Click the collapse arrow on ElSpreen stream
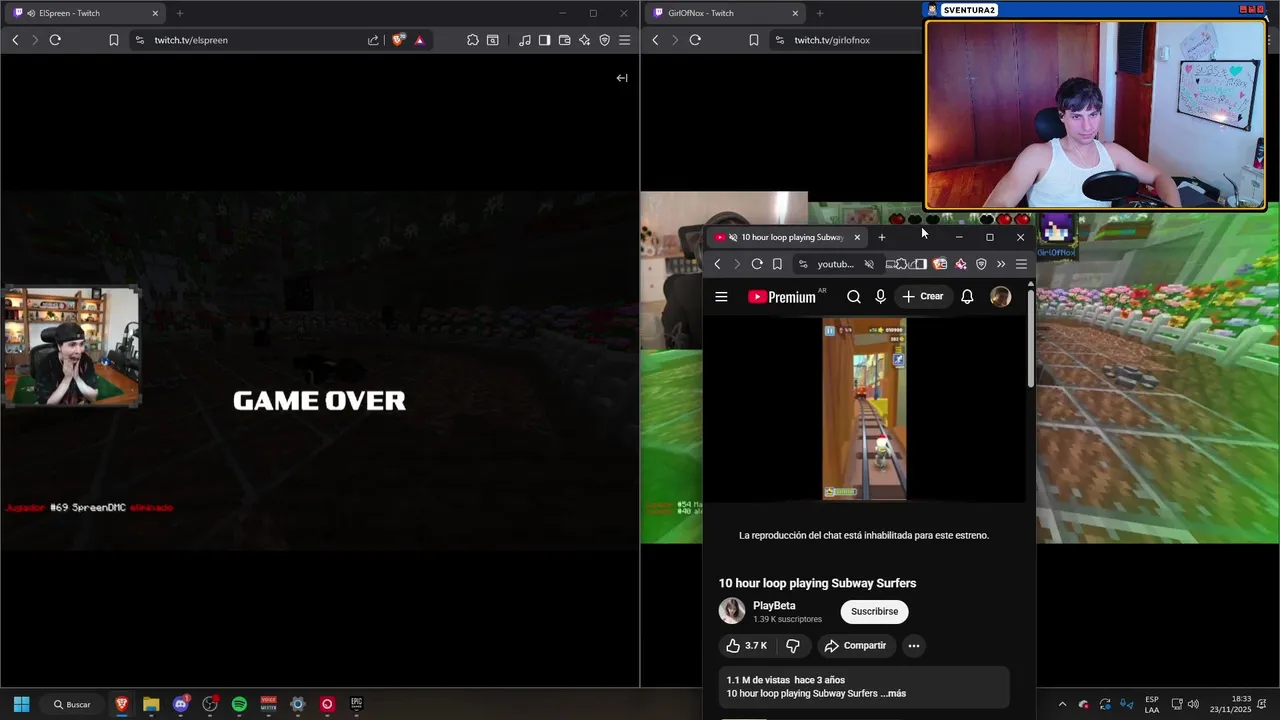 pyautogui.click(x=622, y=78)
